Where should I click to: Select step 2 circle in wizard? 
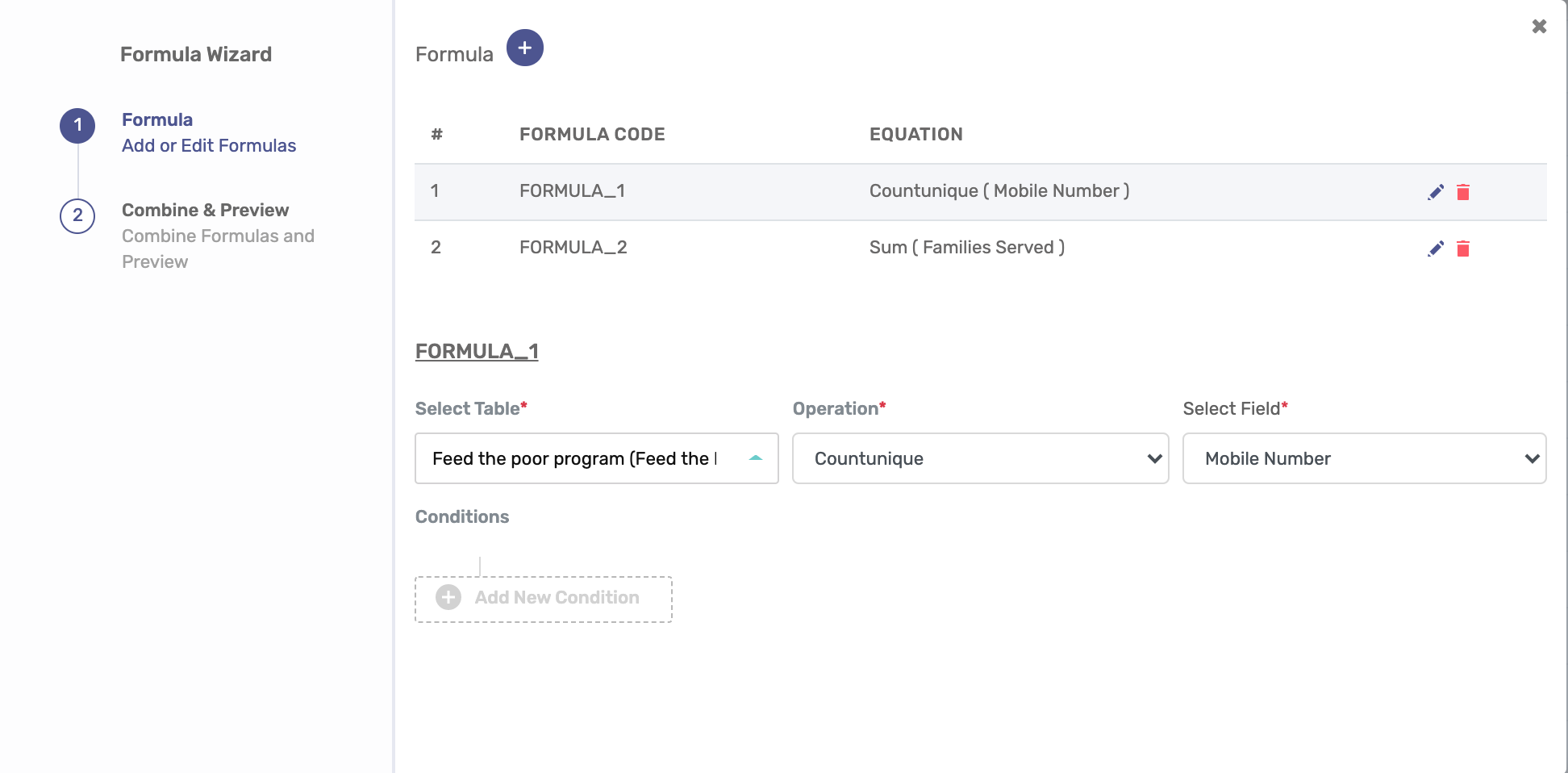(x=77, y=215)
